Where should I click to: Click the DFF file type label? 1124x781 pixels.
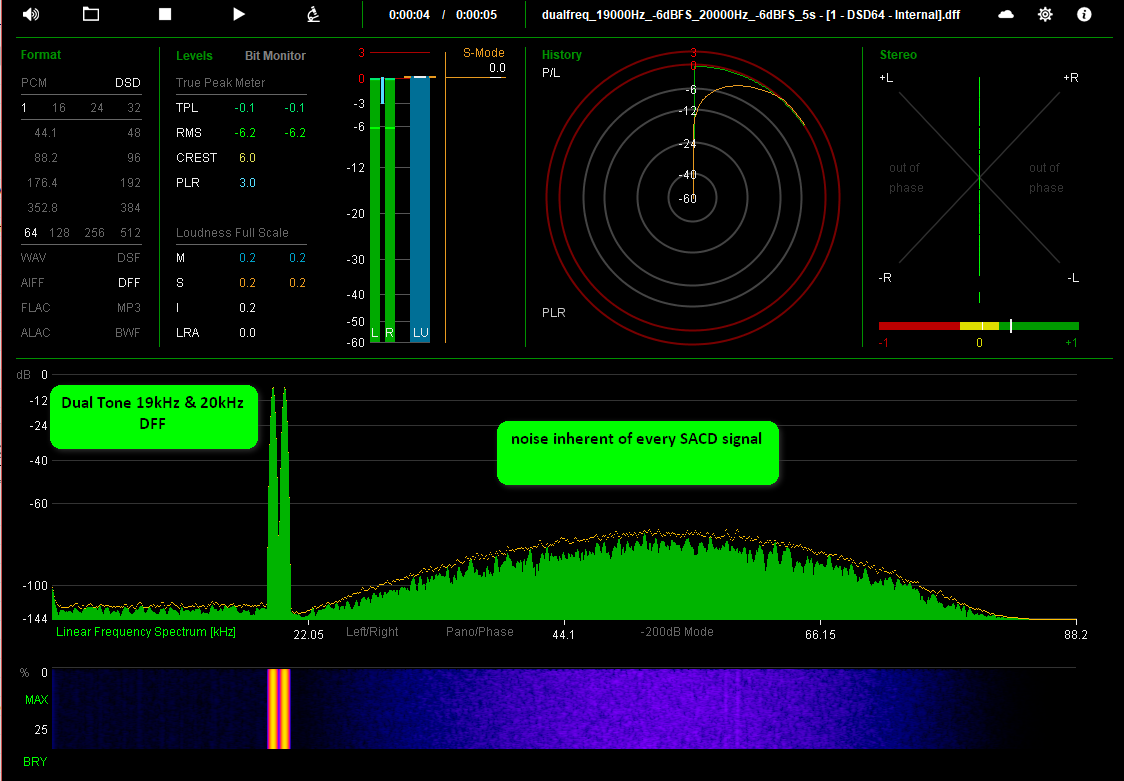(129, 282)
